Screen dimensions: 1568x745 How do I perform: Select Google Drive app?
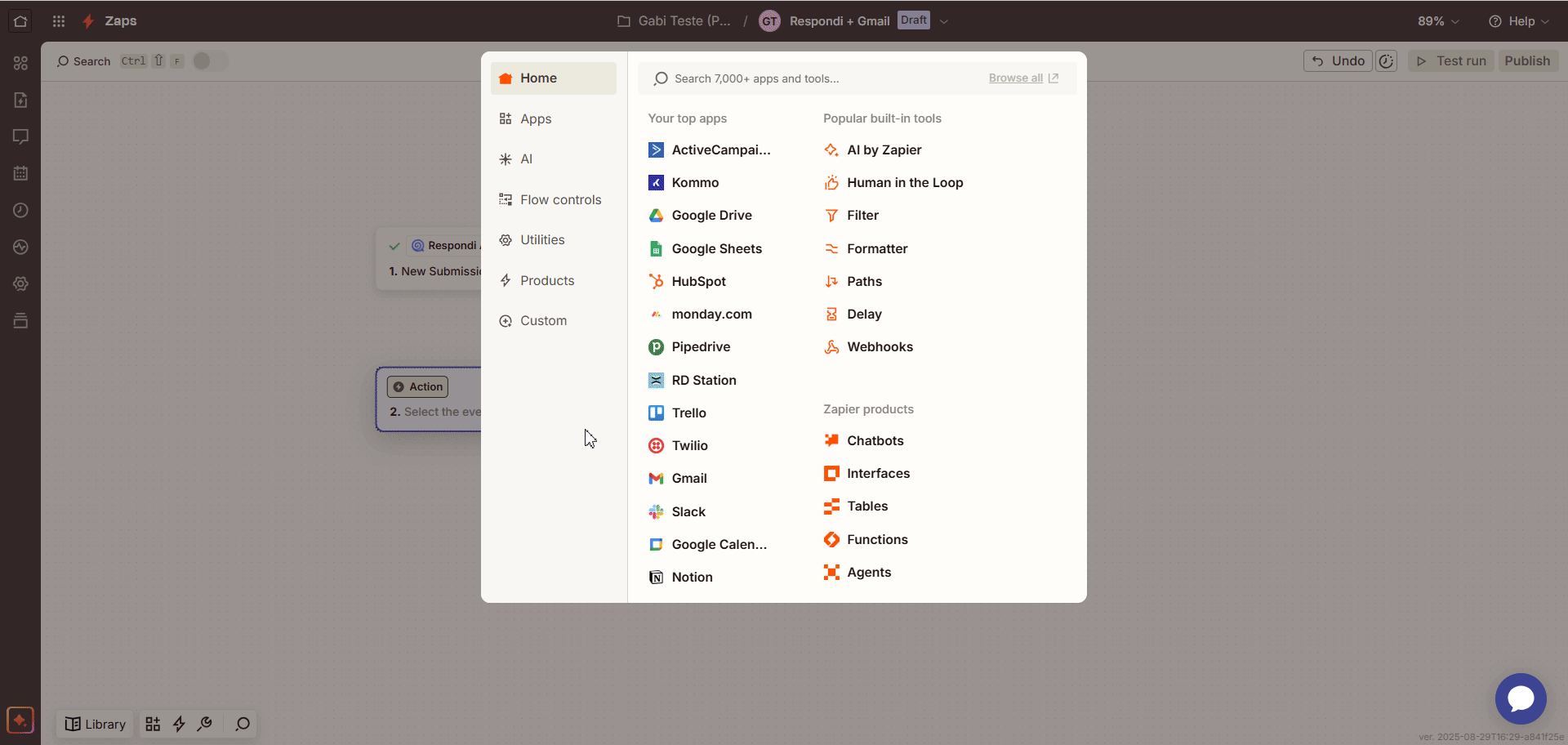click(x=700, y=216)
